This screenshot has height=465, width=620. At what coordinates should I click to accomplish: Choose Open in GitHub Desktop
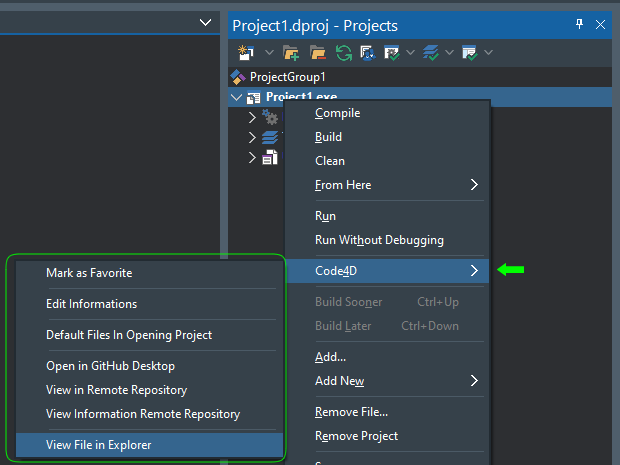[x=149, y=366]
